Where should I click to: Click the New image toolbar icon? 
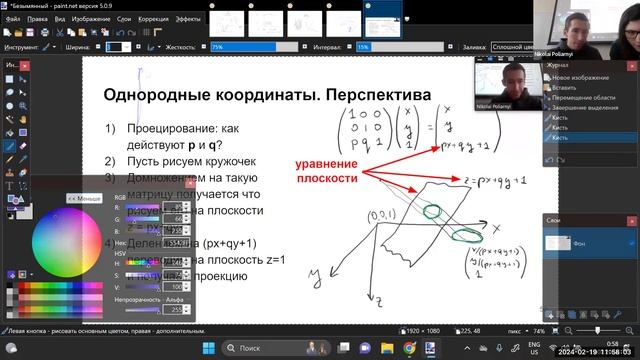(7, 32)
